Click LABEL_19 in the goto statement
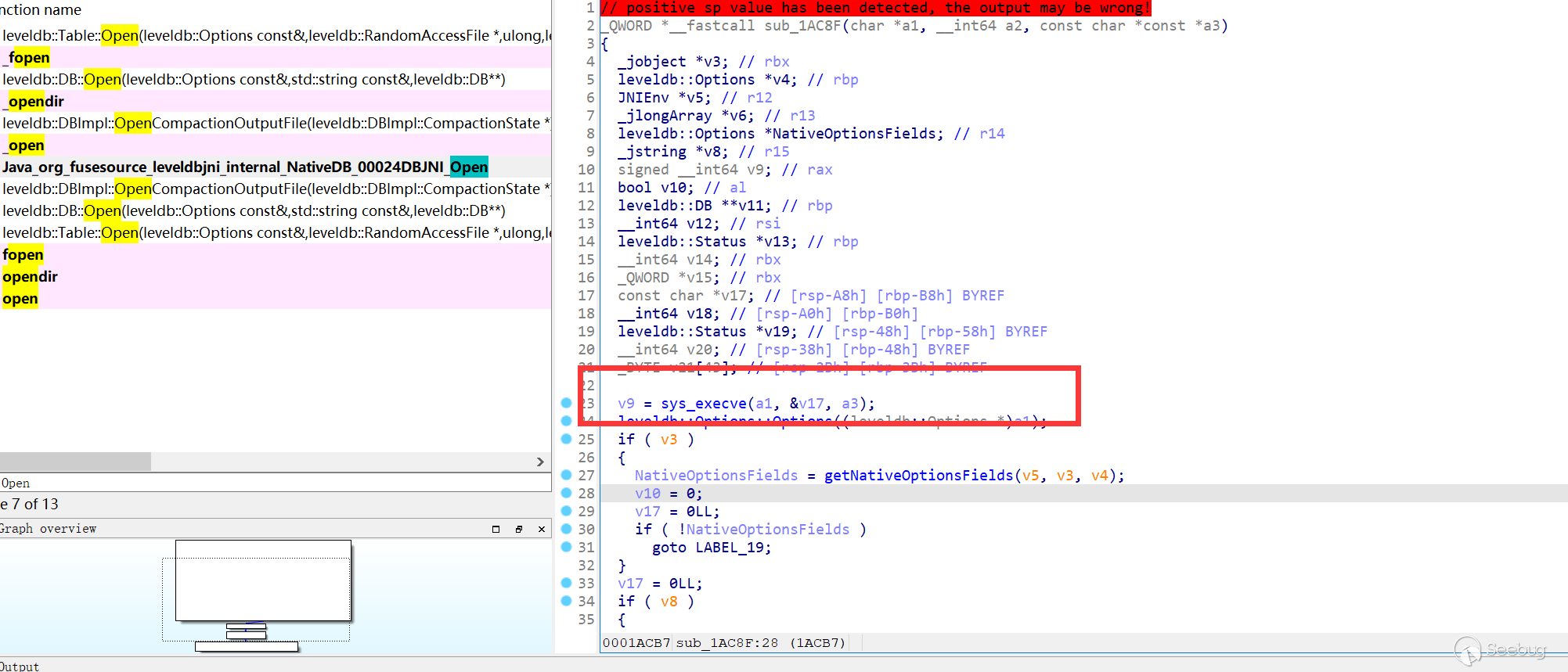The width and height of the screenshot is (1568, 672). tap(729, 548)
